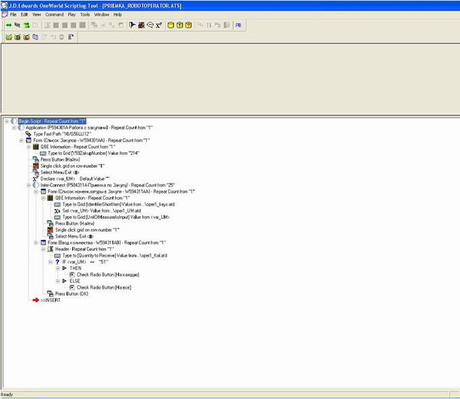Click the ELSE branch arrow icon
The height and width of the screenshot is (399, 460).
pyautogui.click(x=65, y=281)
